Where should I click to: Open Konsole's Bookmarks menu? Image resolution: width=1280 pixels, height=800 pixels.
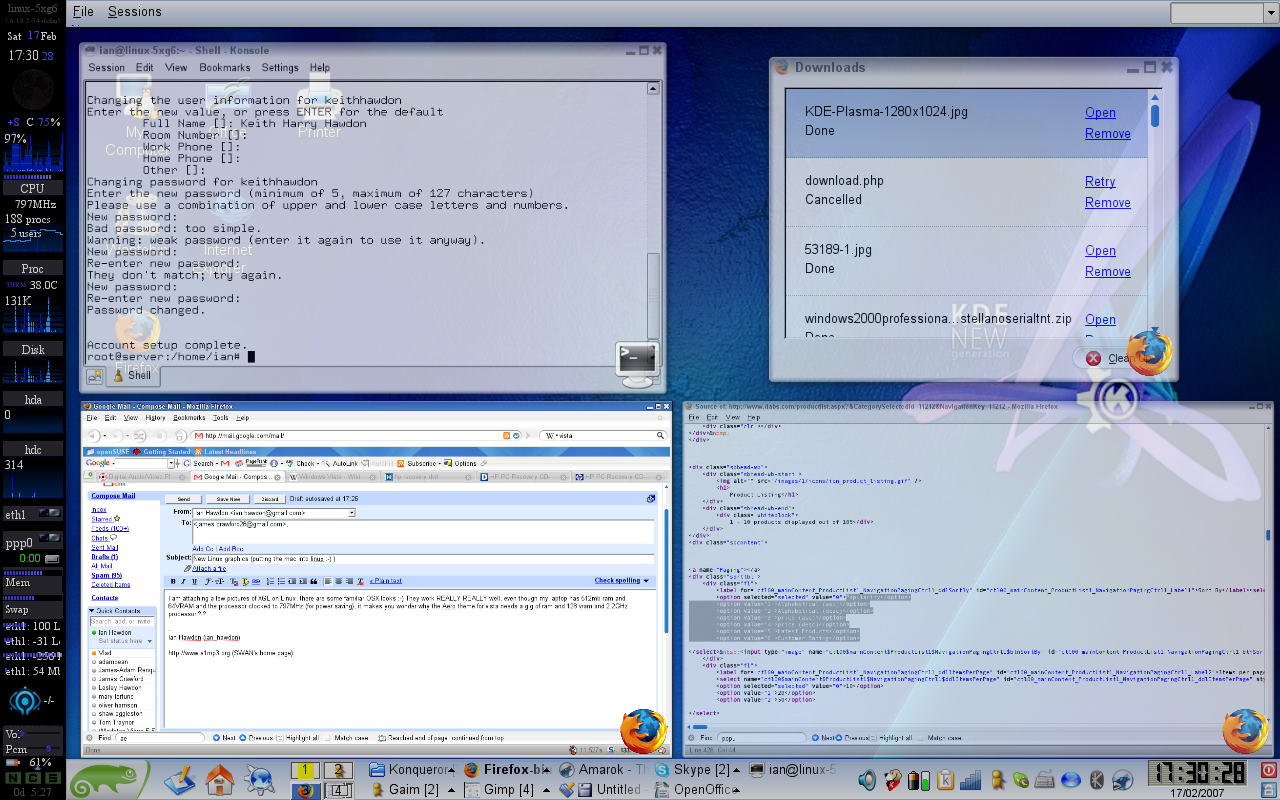[x=224, y=68]
